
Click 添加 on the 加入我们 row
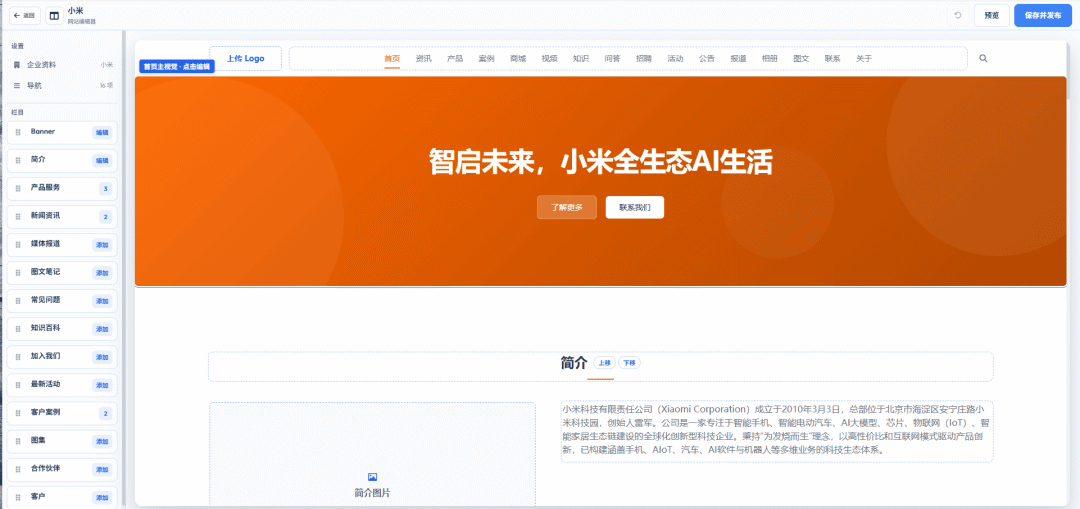(x=103, y=357)
